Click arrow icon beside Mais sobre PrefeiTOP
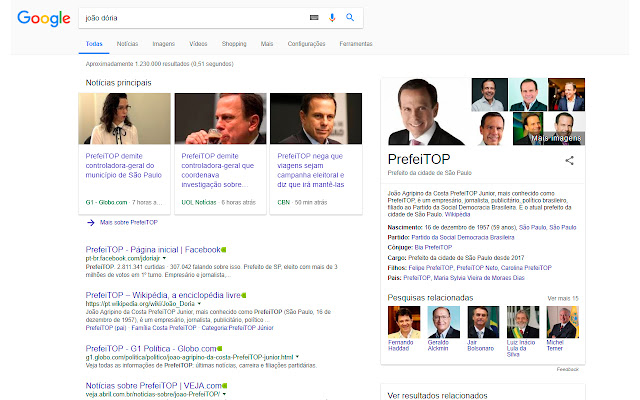 coord(91,222)
